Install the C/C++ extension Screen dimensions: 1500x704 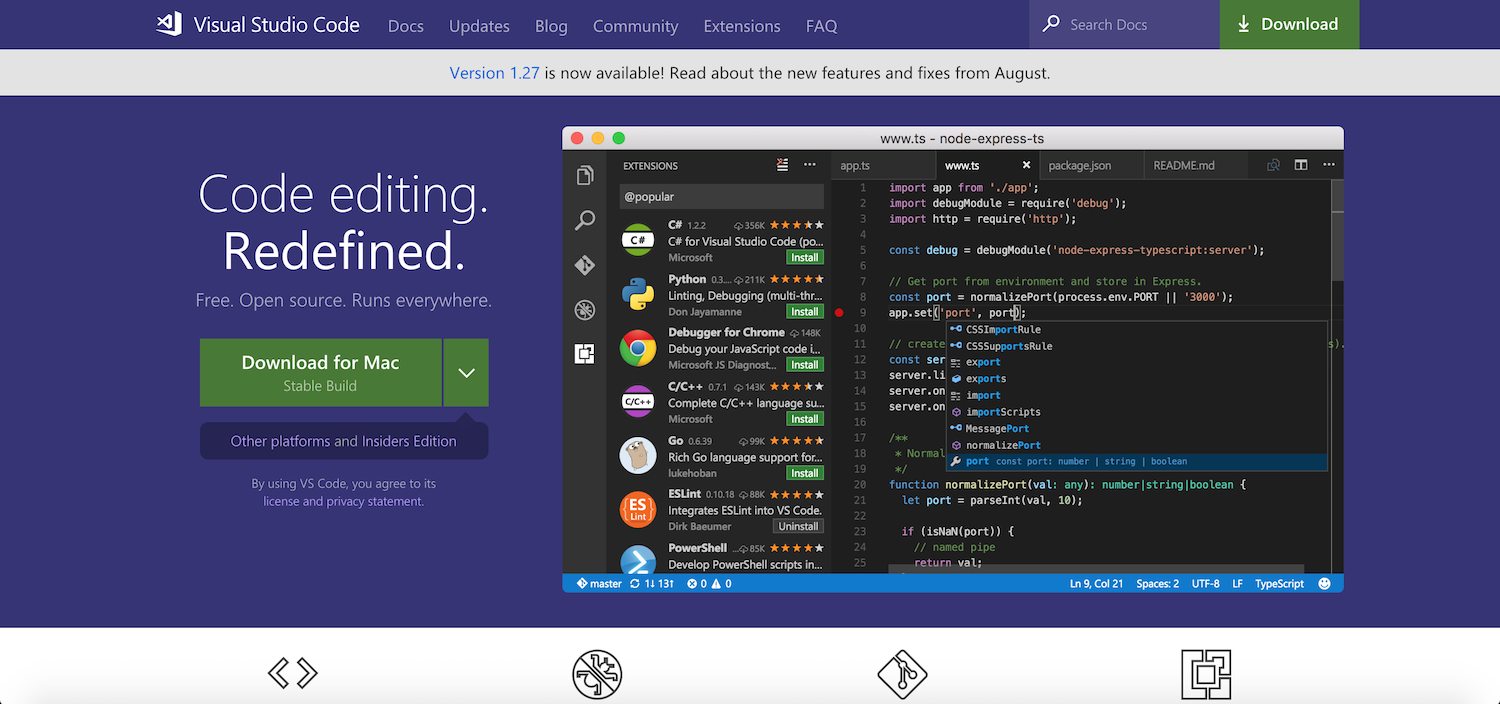(x=805, y=419)
